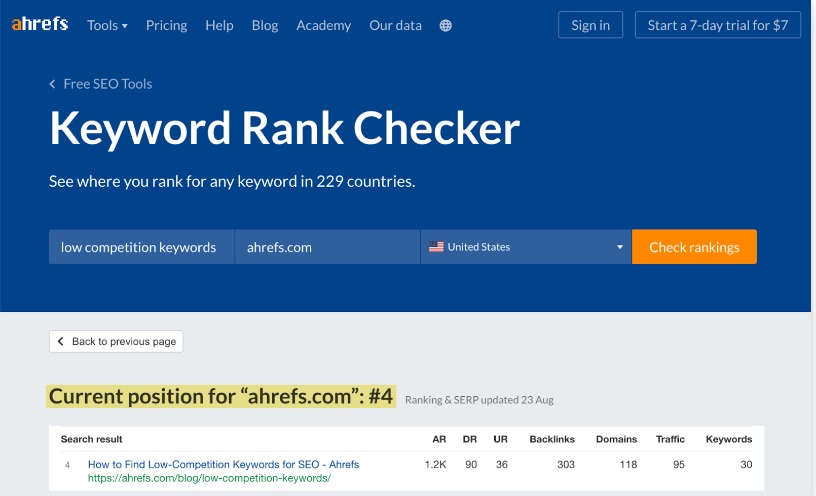The image size is (816, 496).
Task: Click the AR column header
Action: (439, 439)
